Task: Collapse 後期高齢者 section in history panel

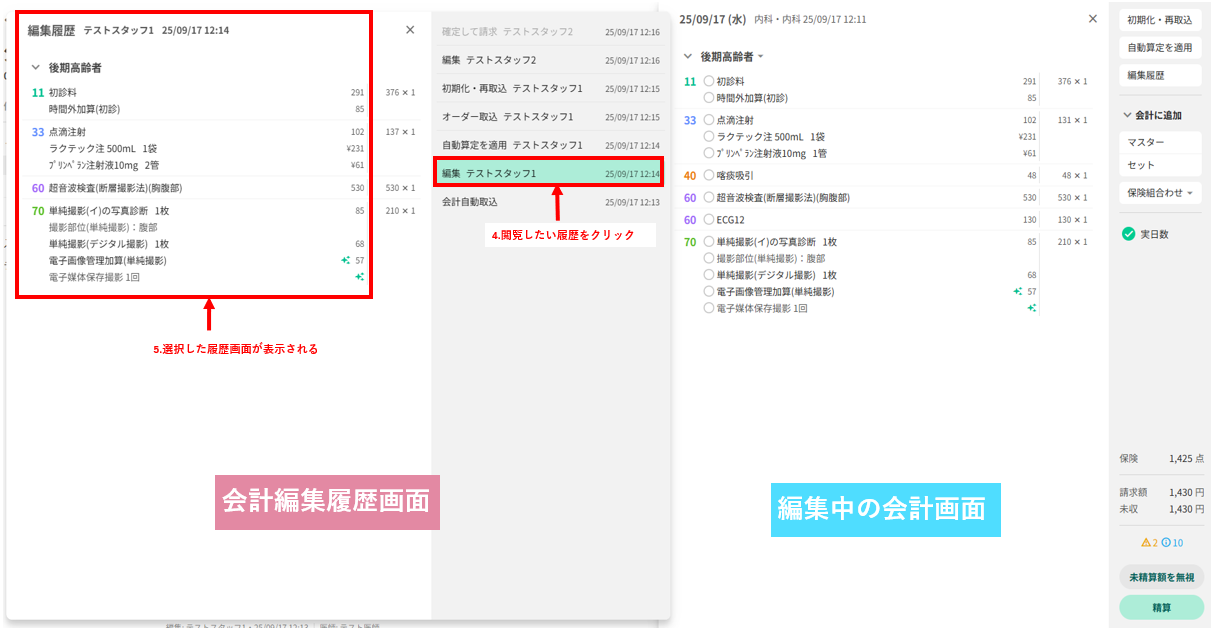Action: click(x=36, y=68)
